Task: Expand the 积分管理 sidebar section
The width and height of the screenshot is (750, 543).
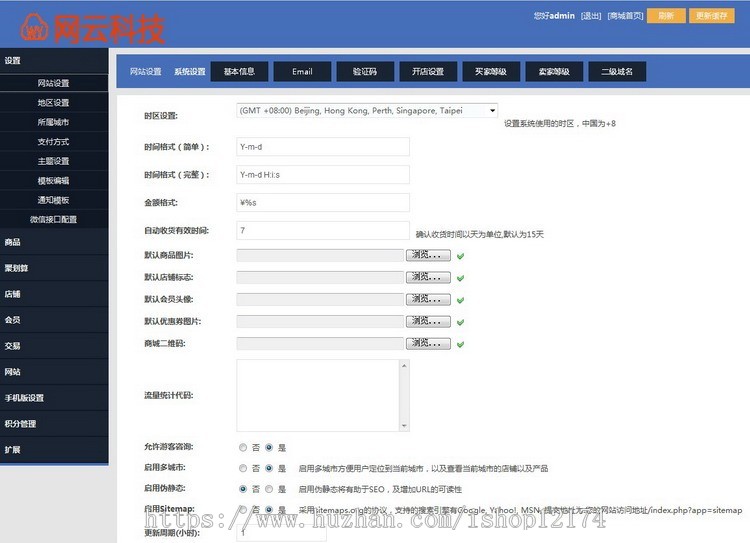Action: pyautogui.click(x=54, y=423)
